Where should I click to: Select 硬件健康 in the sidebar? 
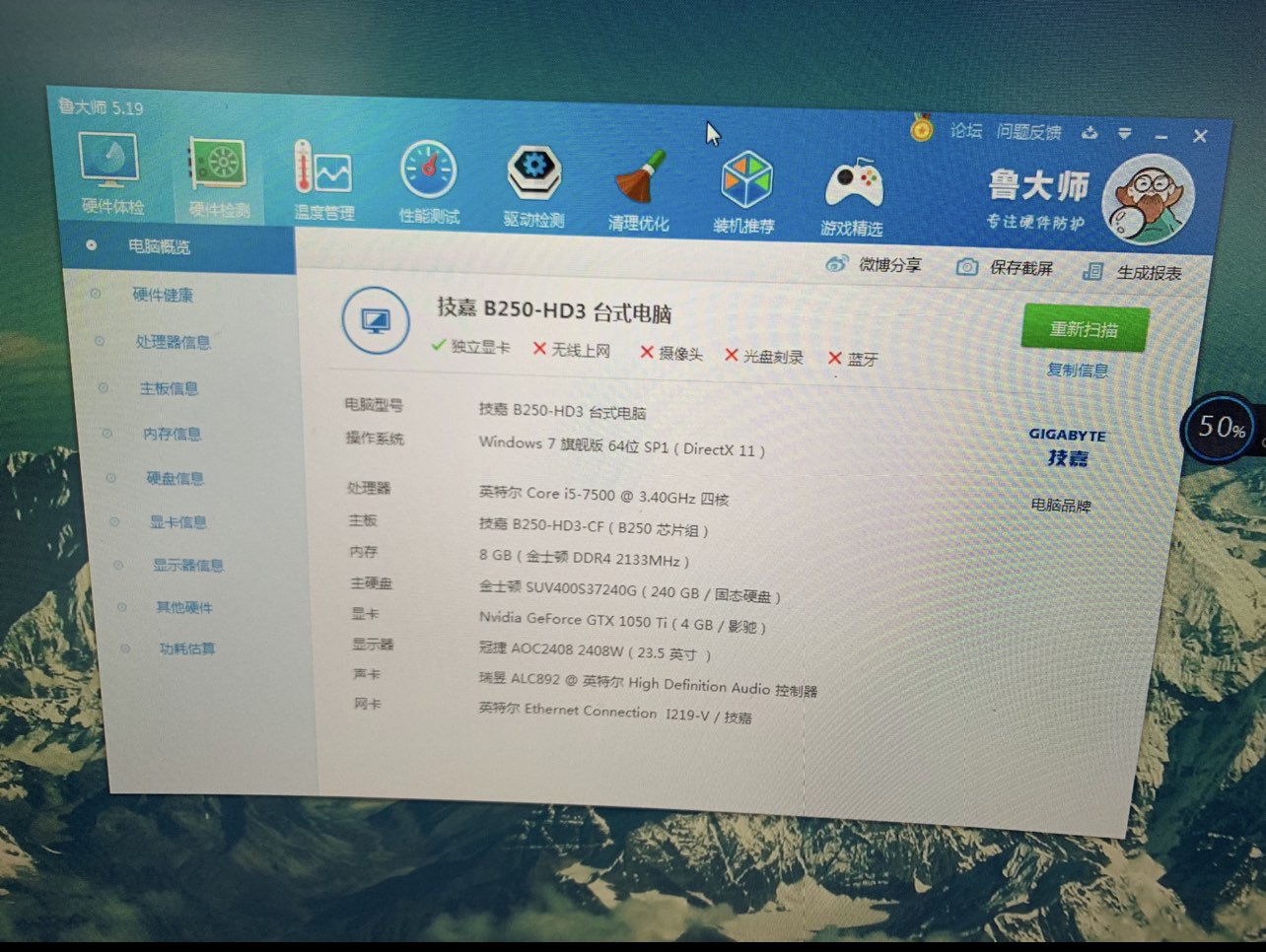tap(163, 295)
